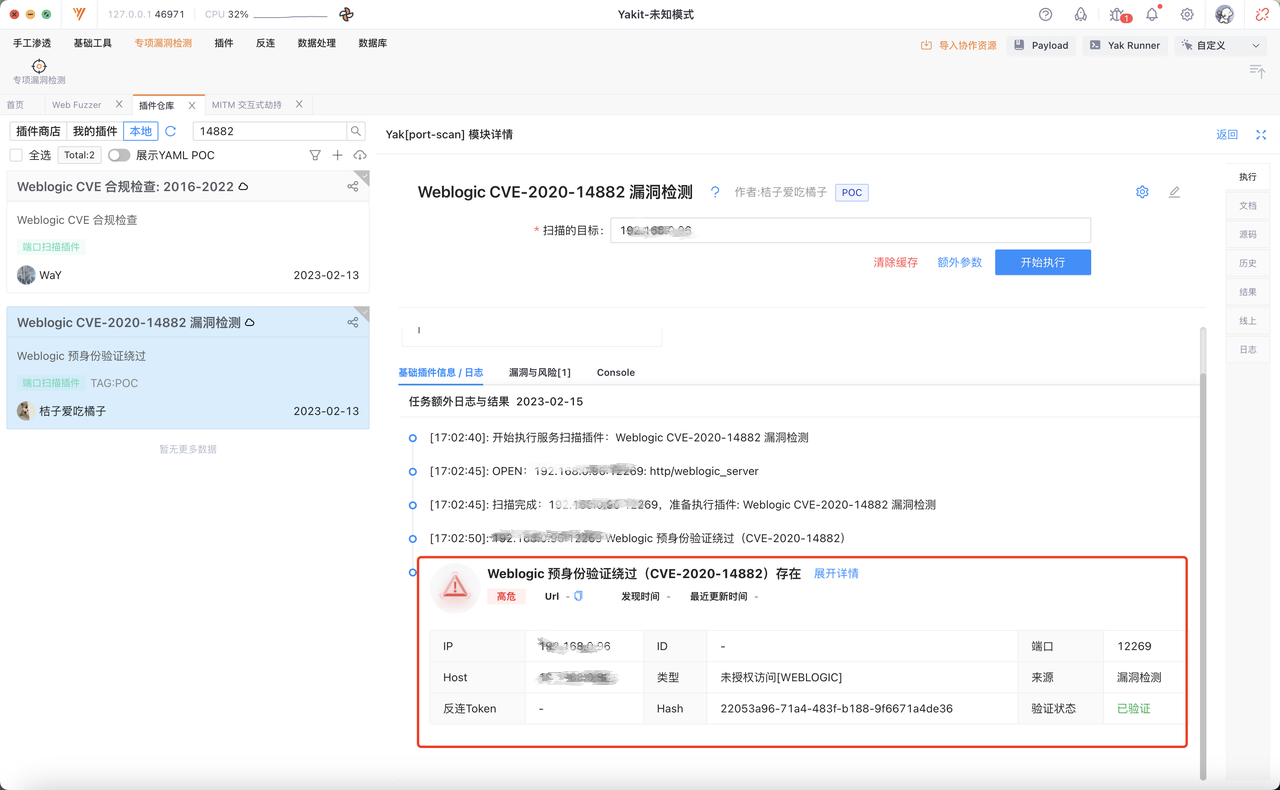The width and height of the screenshot is (1280, 790).
Task: Copy the Url with the copy icon
Action: pyautogui.click(x=578, y=596)
